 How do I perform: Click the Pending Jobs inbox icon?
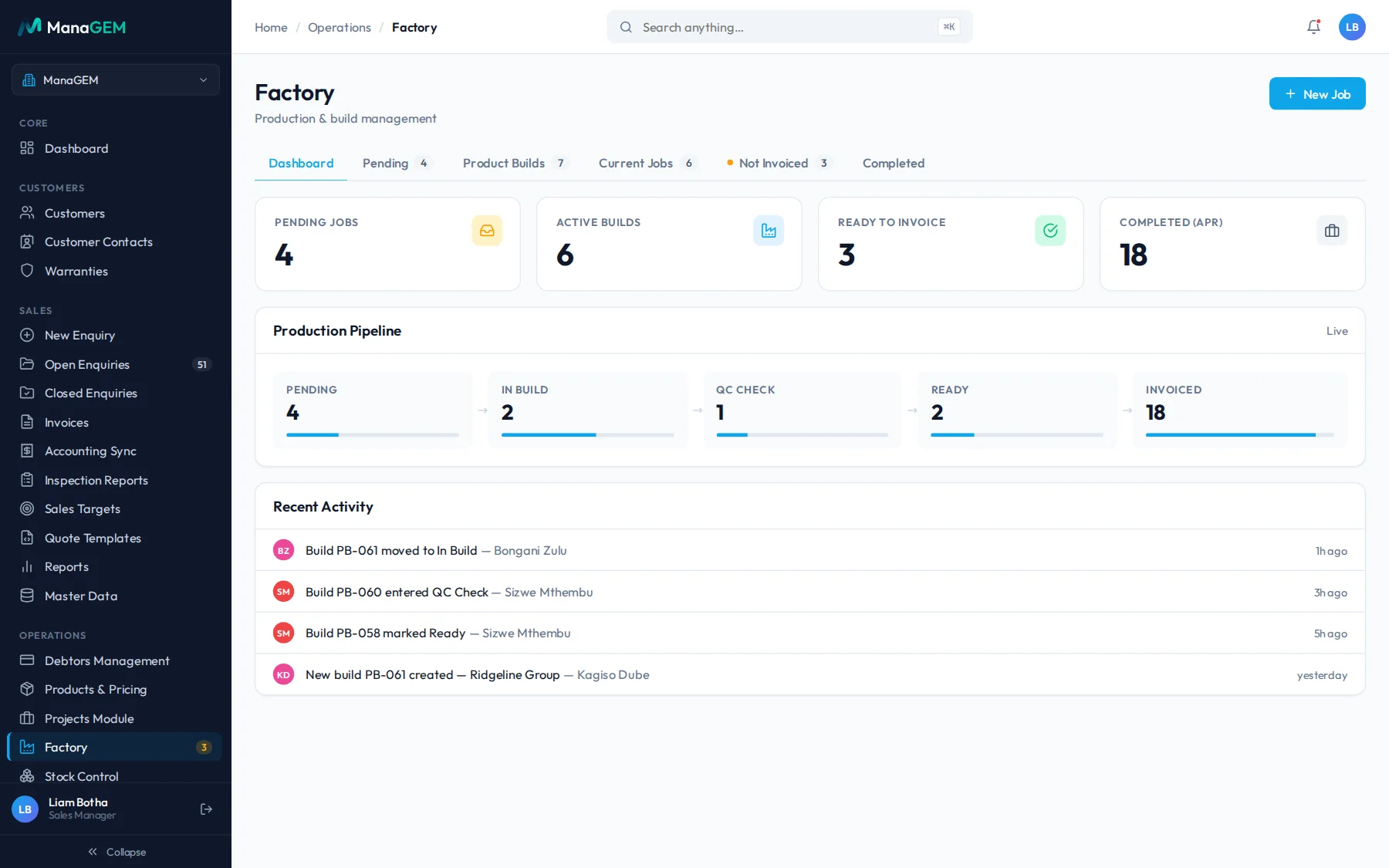point(487,231)
